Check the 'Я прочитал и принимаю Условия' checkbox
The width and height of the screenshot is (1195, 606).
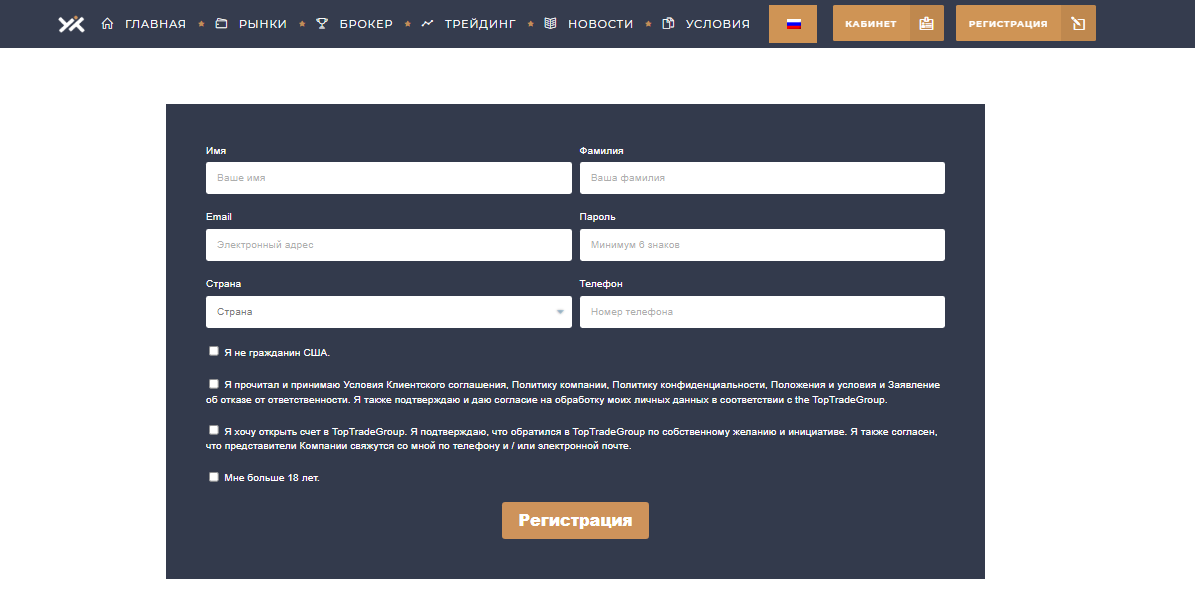(x=213, y=384)
